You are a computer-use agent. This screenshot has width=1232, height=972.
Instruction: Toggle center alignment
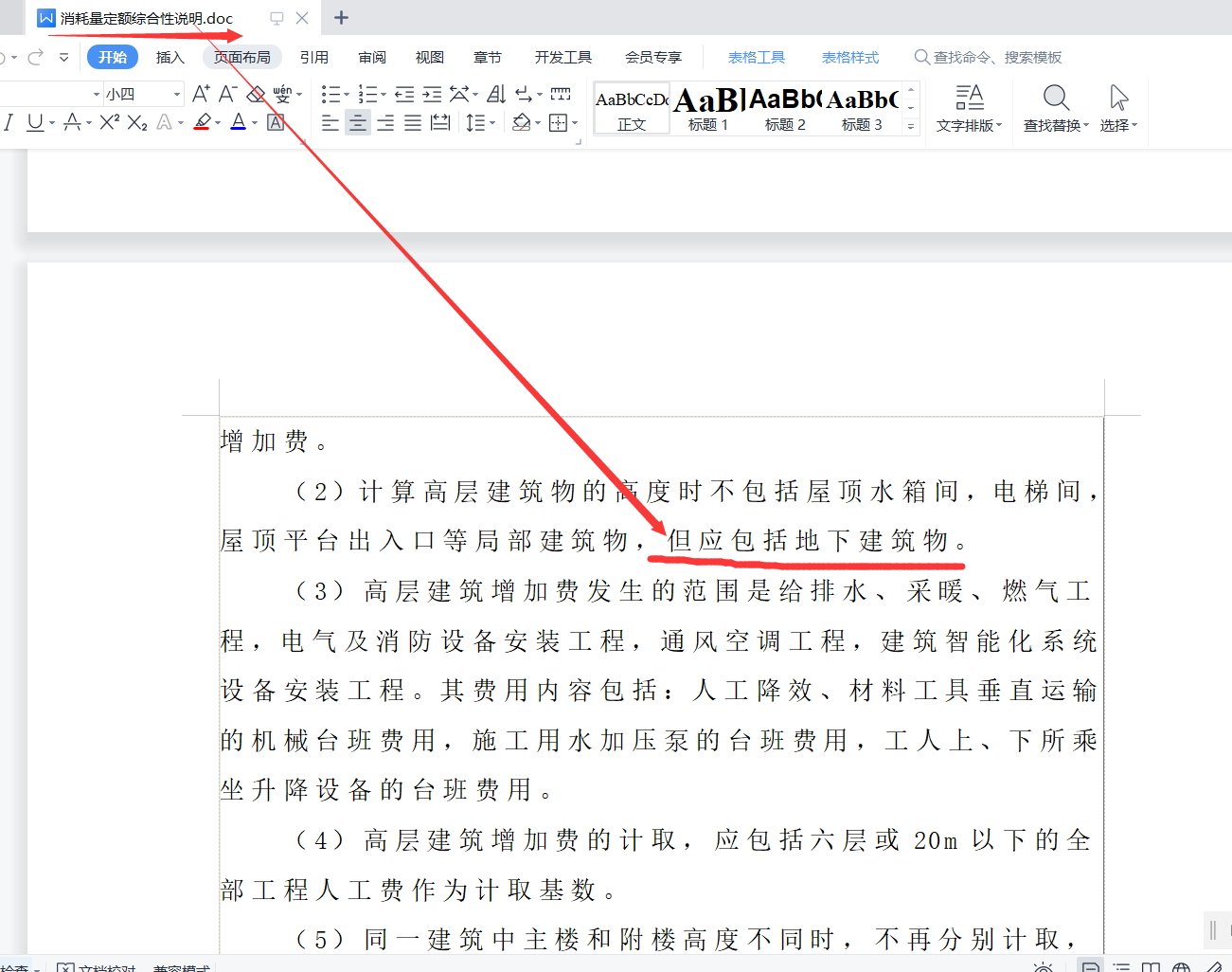pyautogui.click(x=358, y=122)
